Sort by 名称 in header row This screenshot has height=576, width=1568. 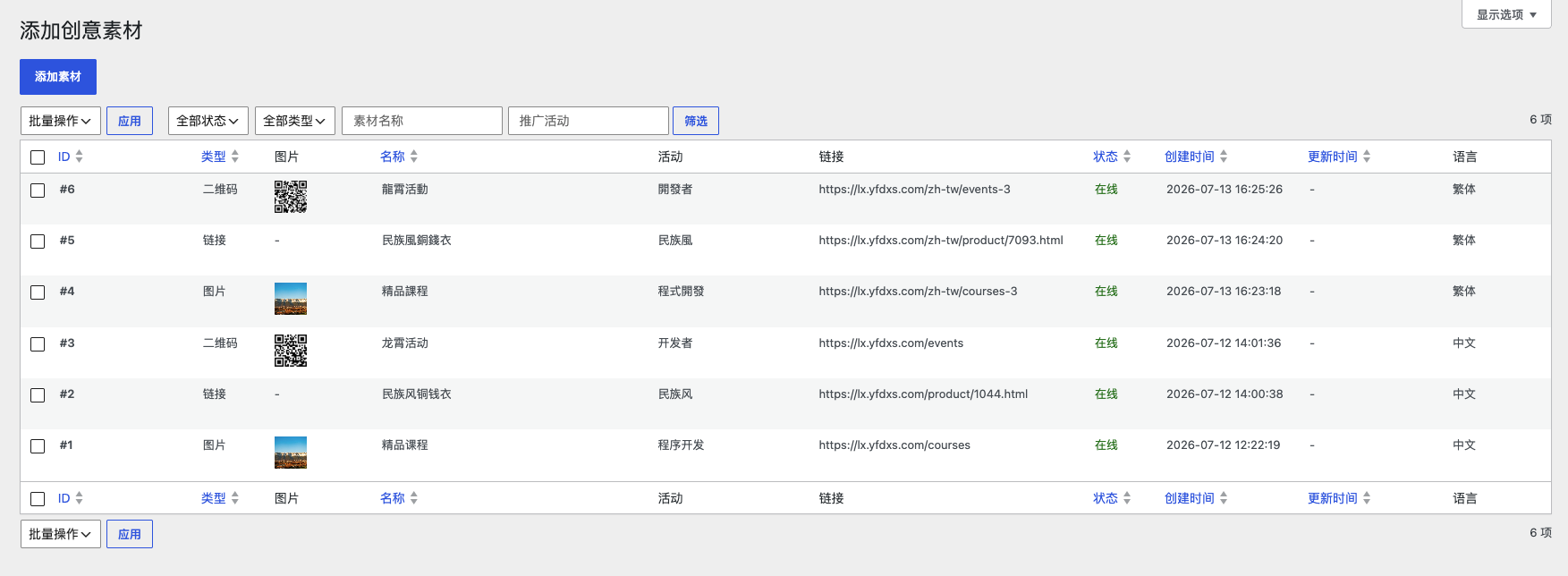(x=393, y=157)
